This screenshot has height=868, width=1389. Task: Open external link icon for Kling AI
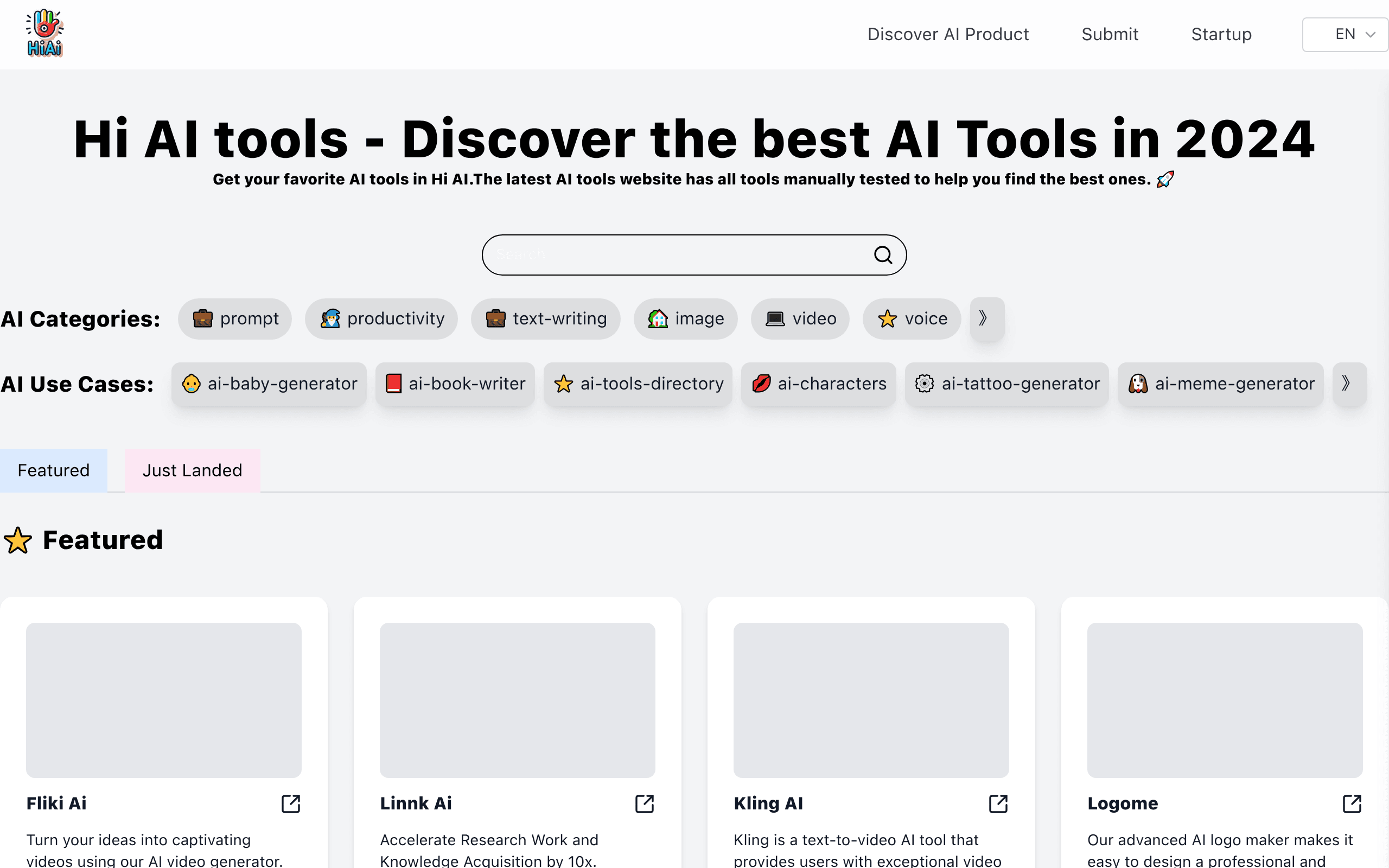click(998, 803)
